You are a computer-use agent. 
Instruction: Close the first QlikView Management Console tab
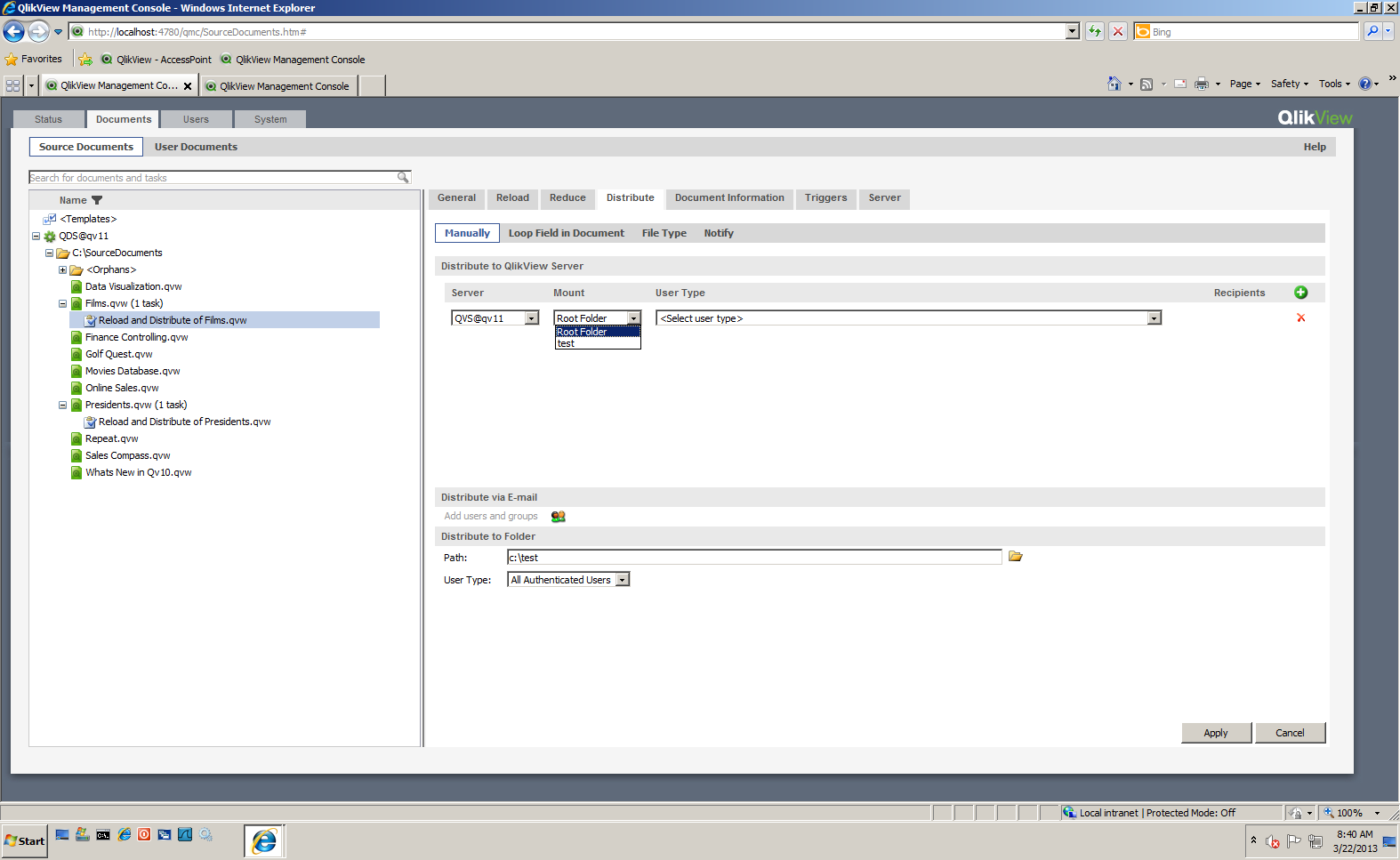point(188,86)
